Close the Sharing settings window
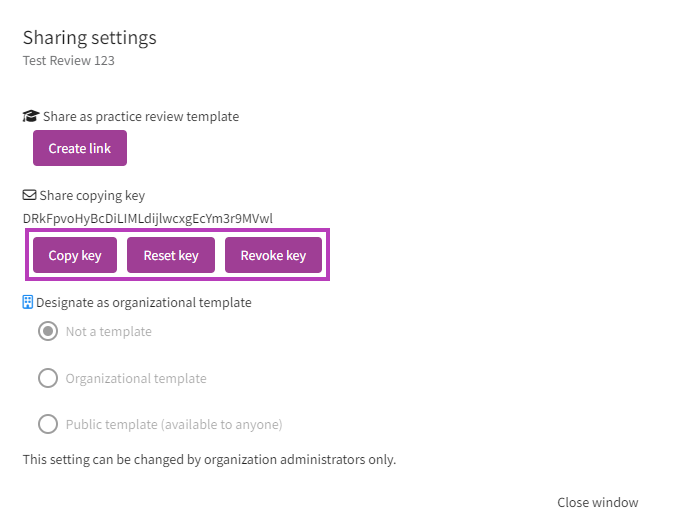The image size is (678, 530). click(597, 502)
